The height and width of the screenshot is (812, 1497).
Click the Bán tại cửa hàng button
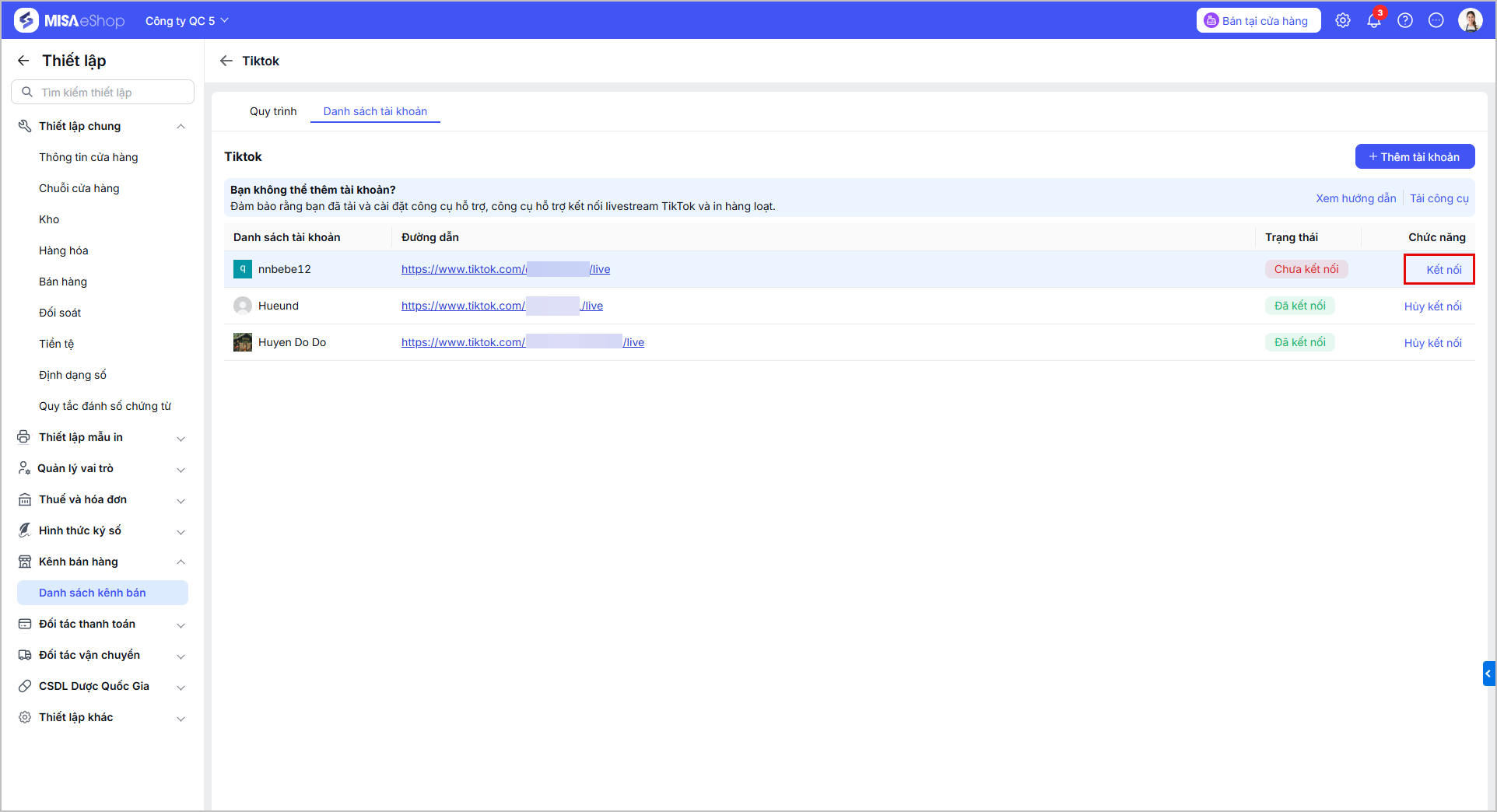[1258, 21]
